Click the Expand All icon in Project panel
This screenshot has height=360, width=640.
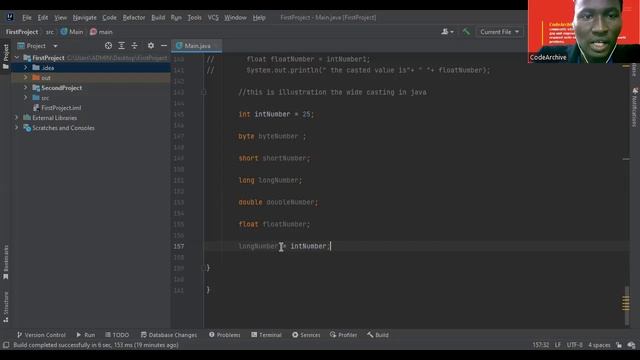pos(121,46)
